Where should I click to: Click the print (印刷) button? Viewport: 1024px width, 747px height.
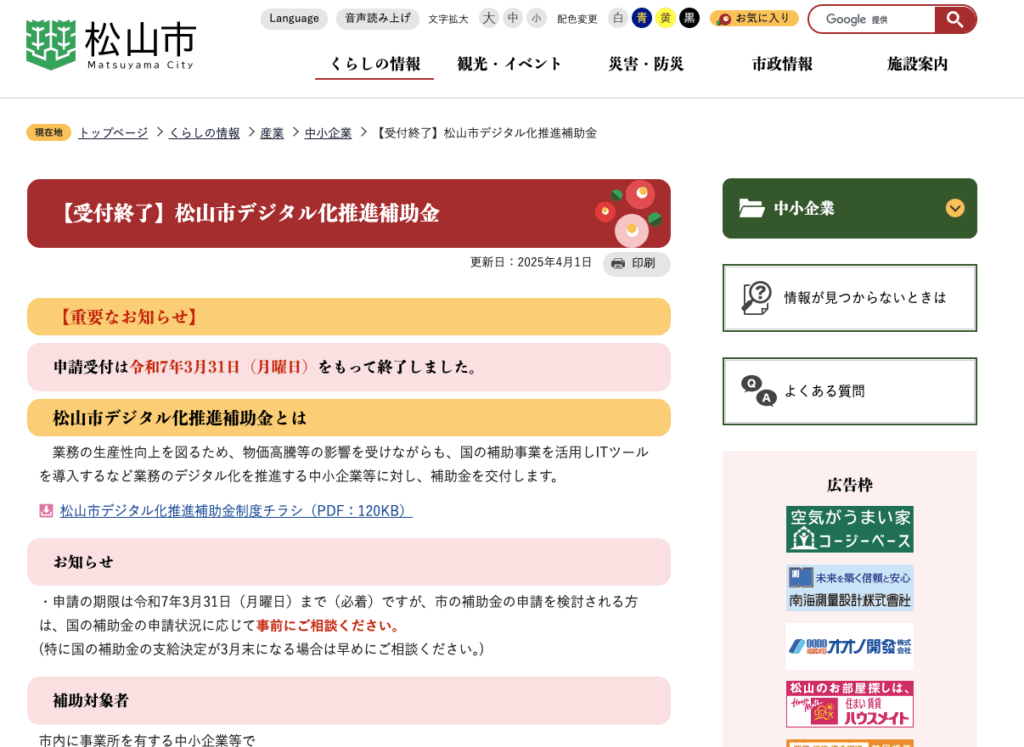coord(635,263)
